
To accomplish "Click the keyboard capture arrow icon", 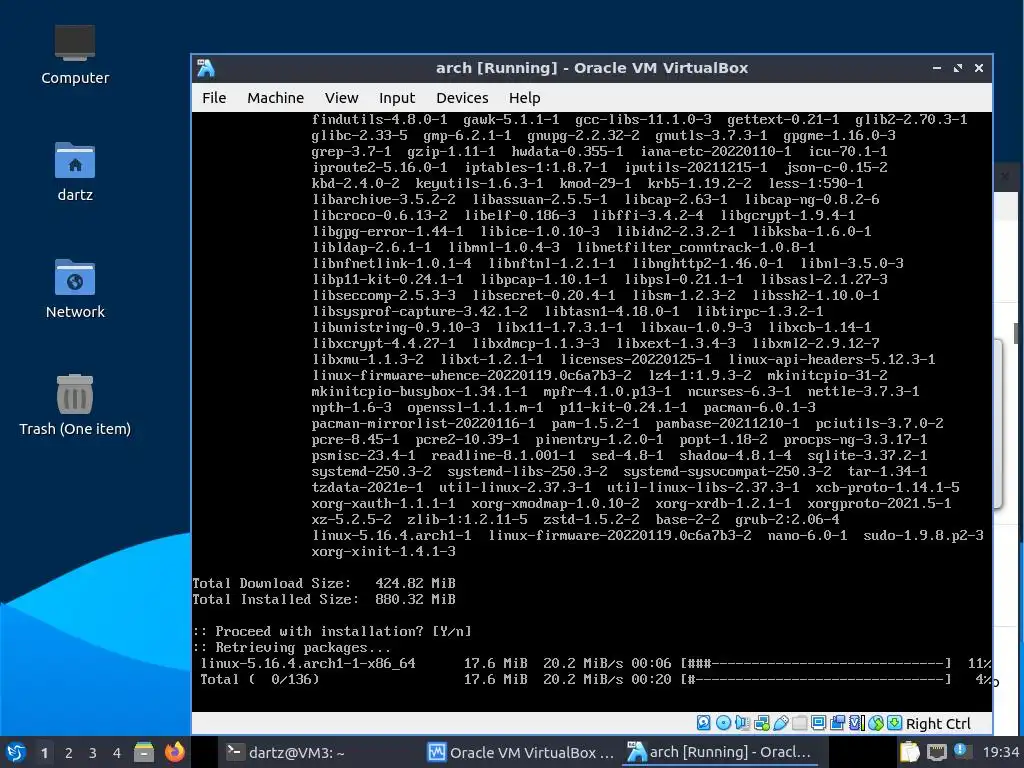I will pyautogui.click(x=895, y=723).
